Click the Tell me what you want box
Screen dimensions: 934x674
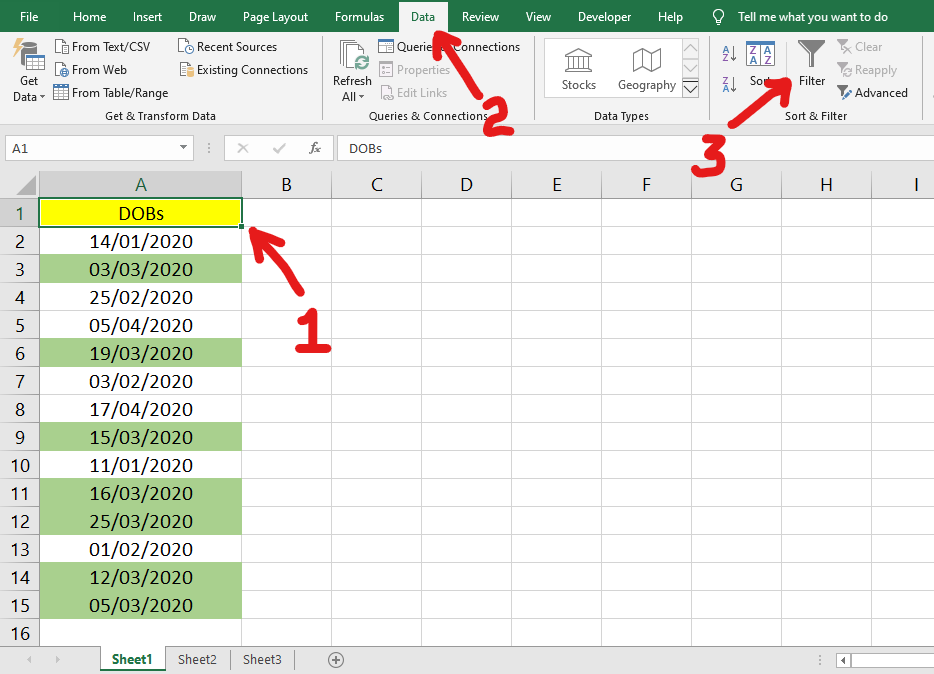click(x=801, y=17)
